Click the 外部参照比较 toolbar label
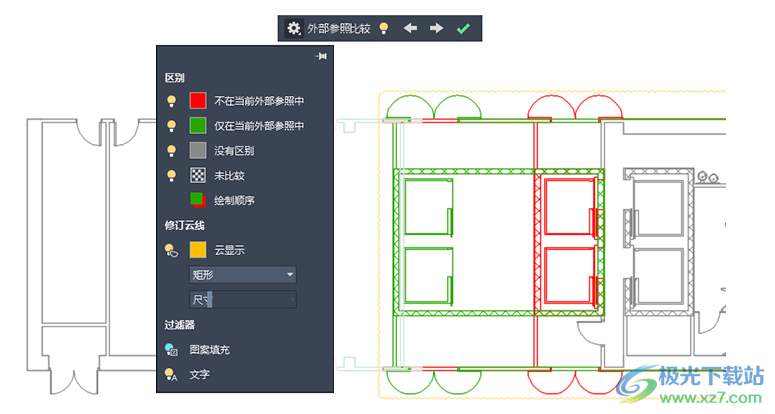Screen dimensions: 775x414 [x=339, y=29]
